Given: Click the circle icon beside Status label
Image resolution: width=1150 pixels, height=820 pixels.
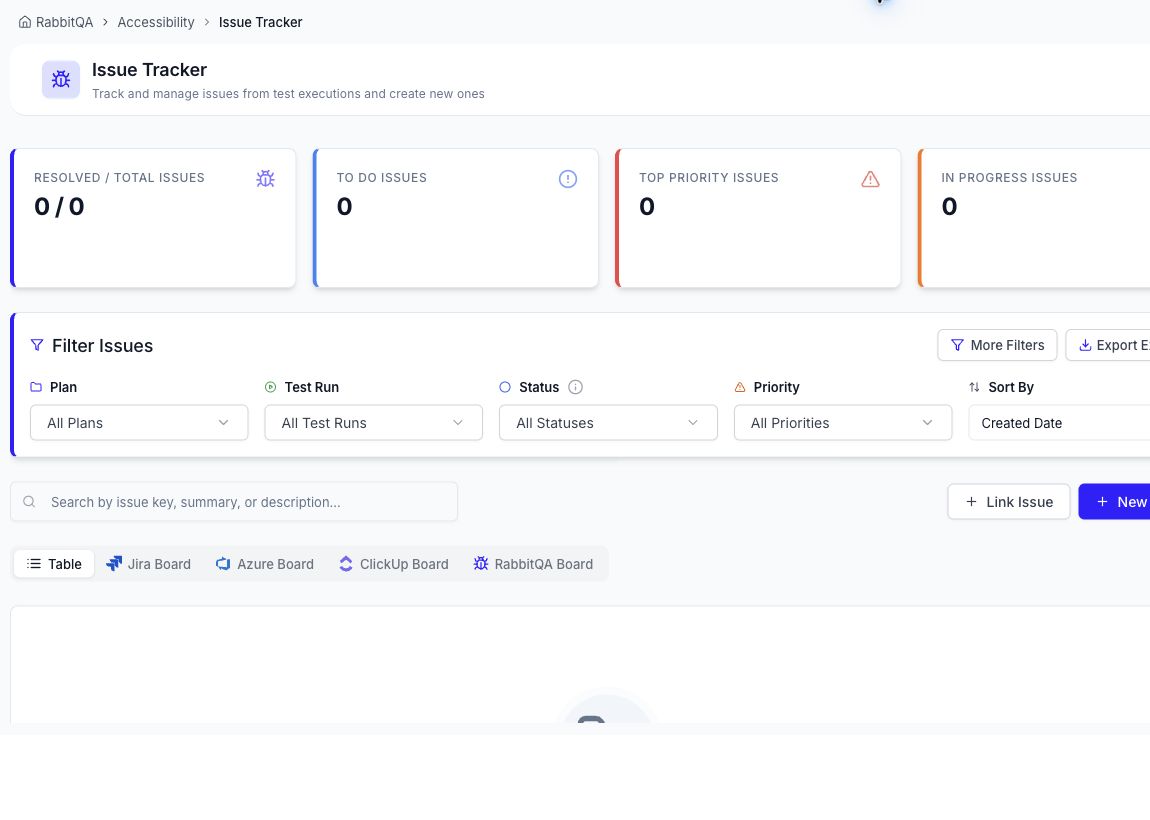Looking at the screenshot, I should point(505,387).
